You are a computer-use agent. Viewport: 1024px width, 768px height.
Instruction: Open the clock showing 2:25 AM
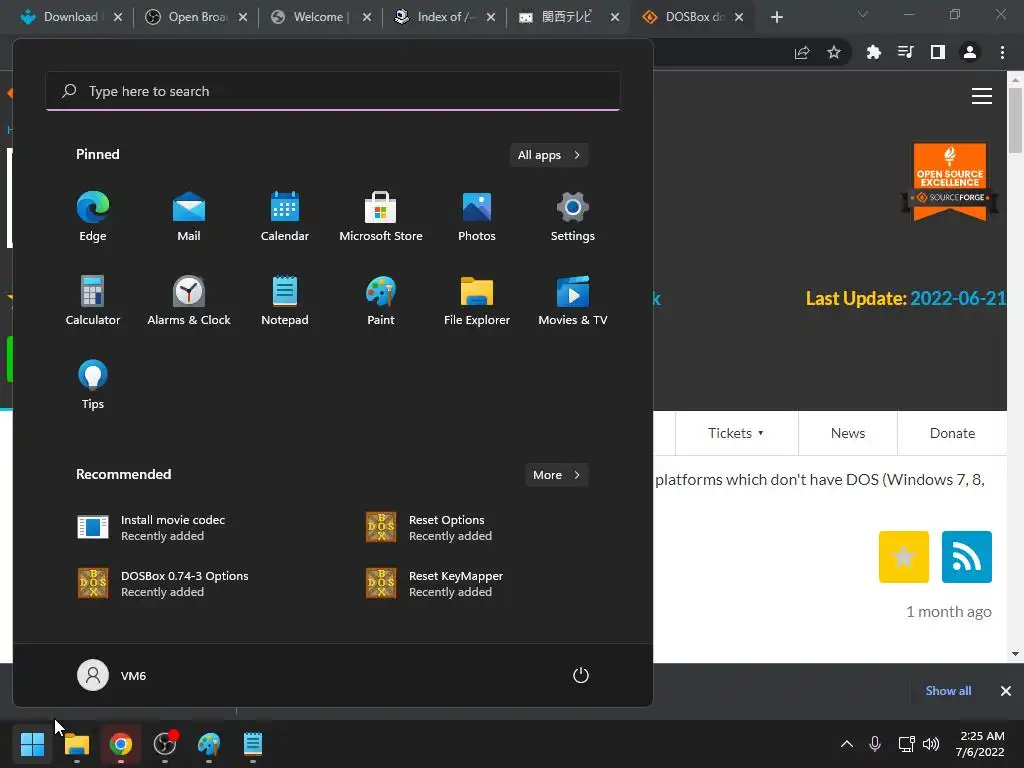coord(981,744)
